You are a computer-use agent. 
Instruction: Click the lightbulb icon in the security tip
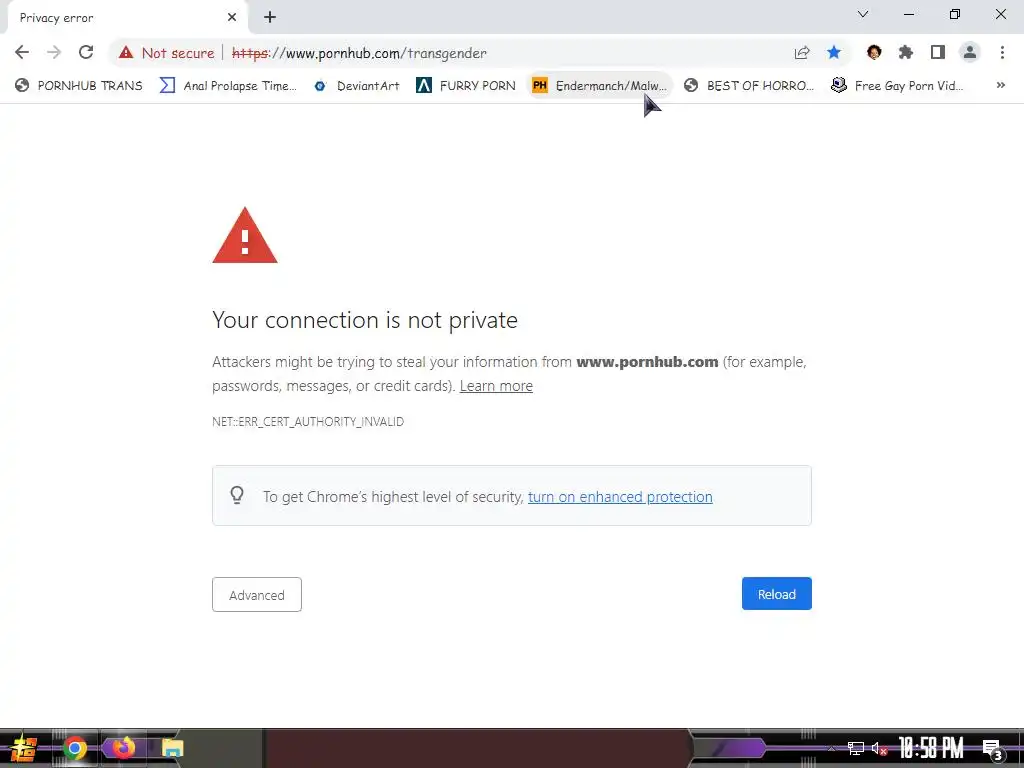237,496
